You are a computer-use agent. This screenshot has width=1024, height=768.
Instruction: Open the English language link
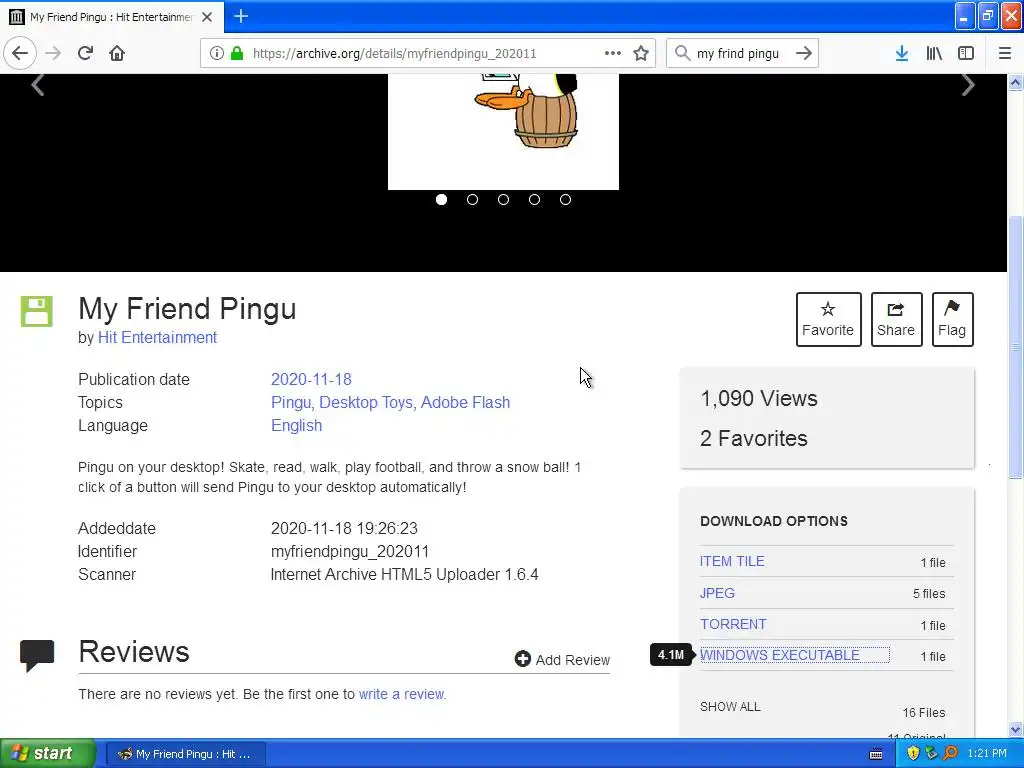[x=296, y=426]
